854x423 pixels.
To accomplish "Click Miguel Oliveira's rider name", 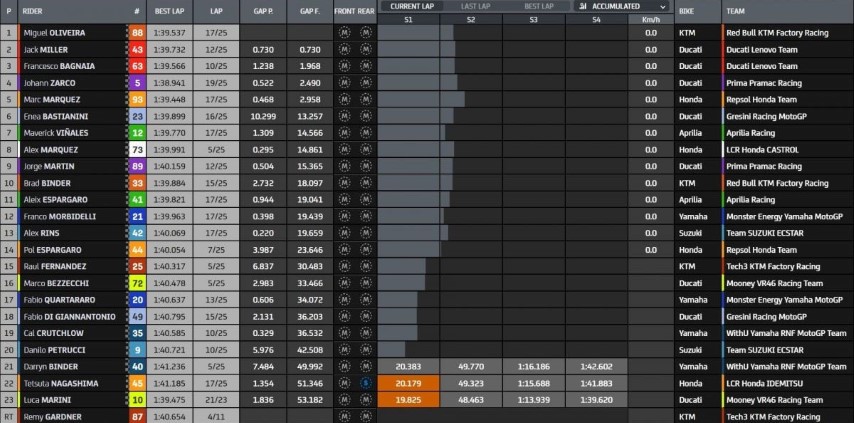I will (x=54, y=33).
